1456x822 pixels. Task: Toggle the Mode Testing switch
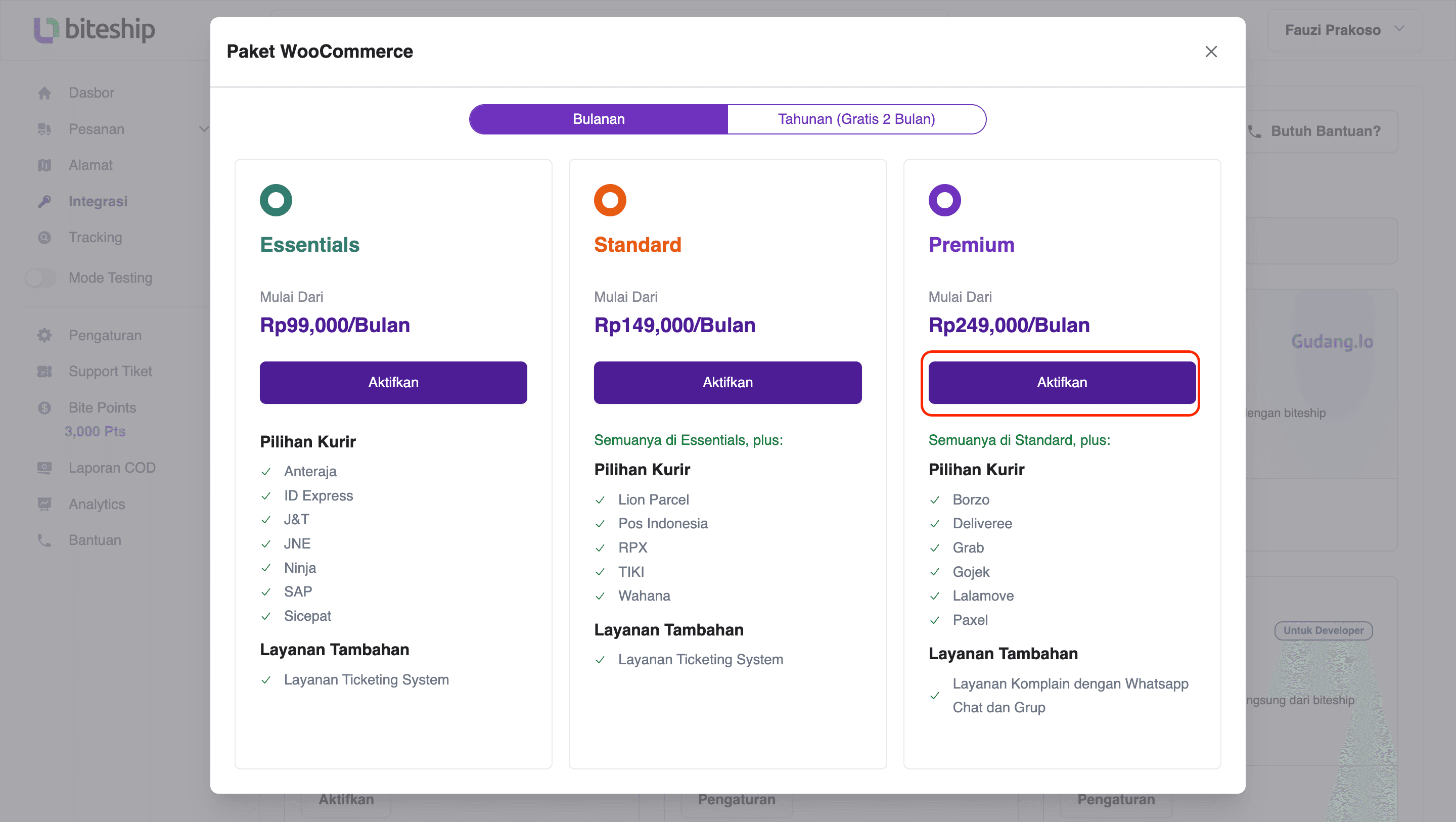[x=40, y=278]
